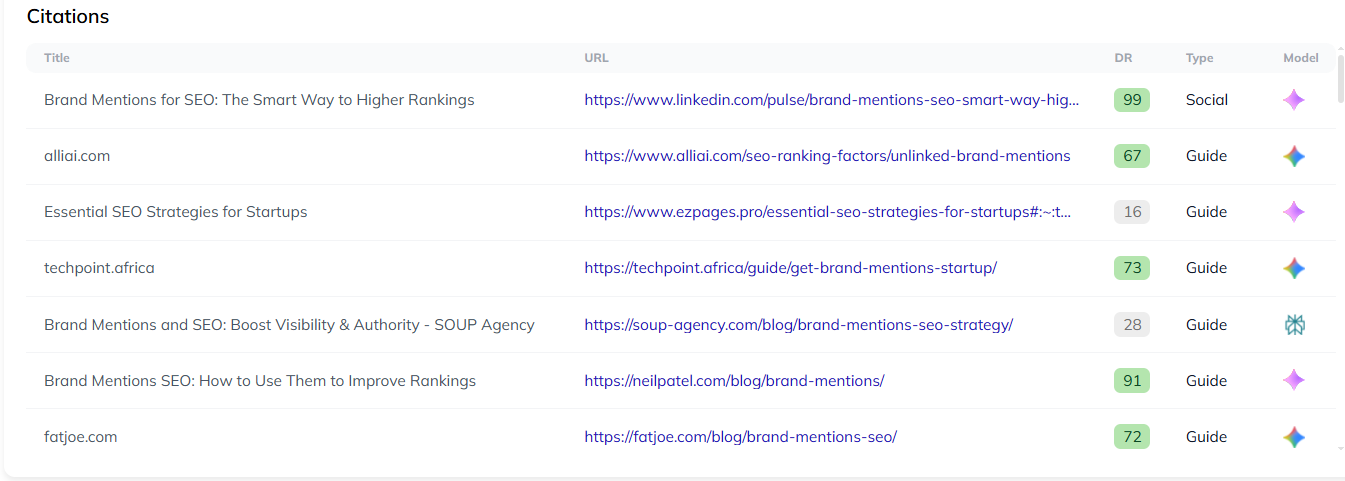Click the citations table vertical scrollbar

click(x=1340, y=80)
